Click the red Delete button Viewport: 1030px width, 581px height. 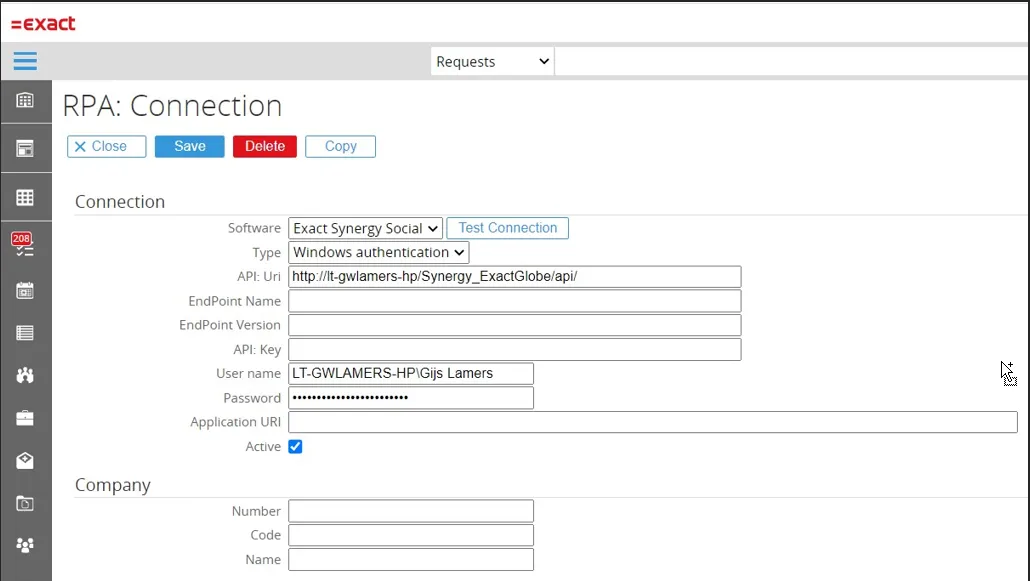265,146
